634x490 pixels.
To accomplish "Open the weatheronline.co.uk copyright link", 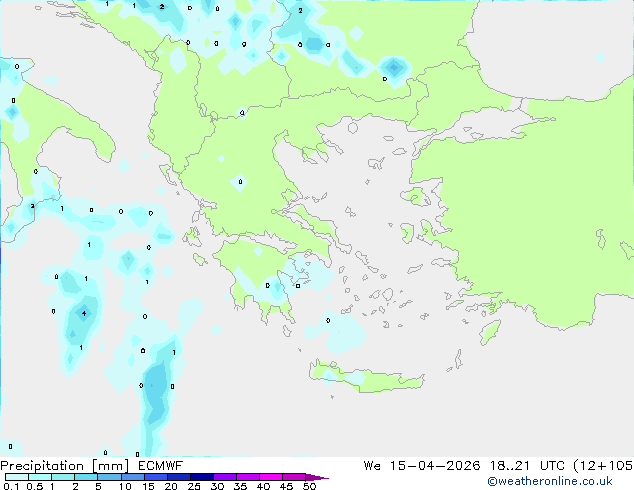I will tap(550, 481).
